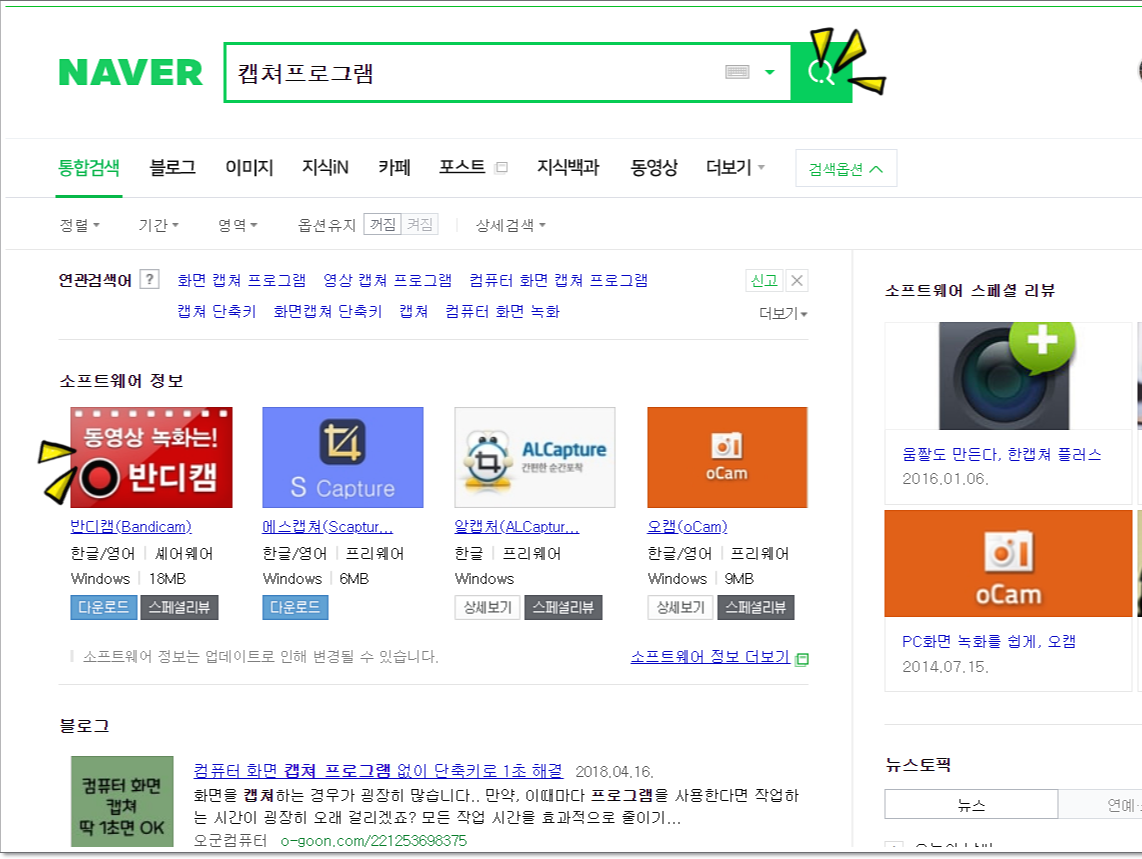Click the 신고 report button
1142x859 pixels.
click(x=764, y=281)
